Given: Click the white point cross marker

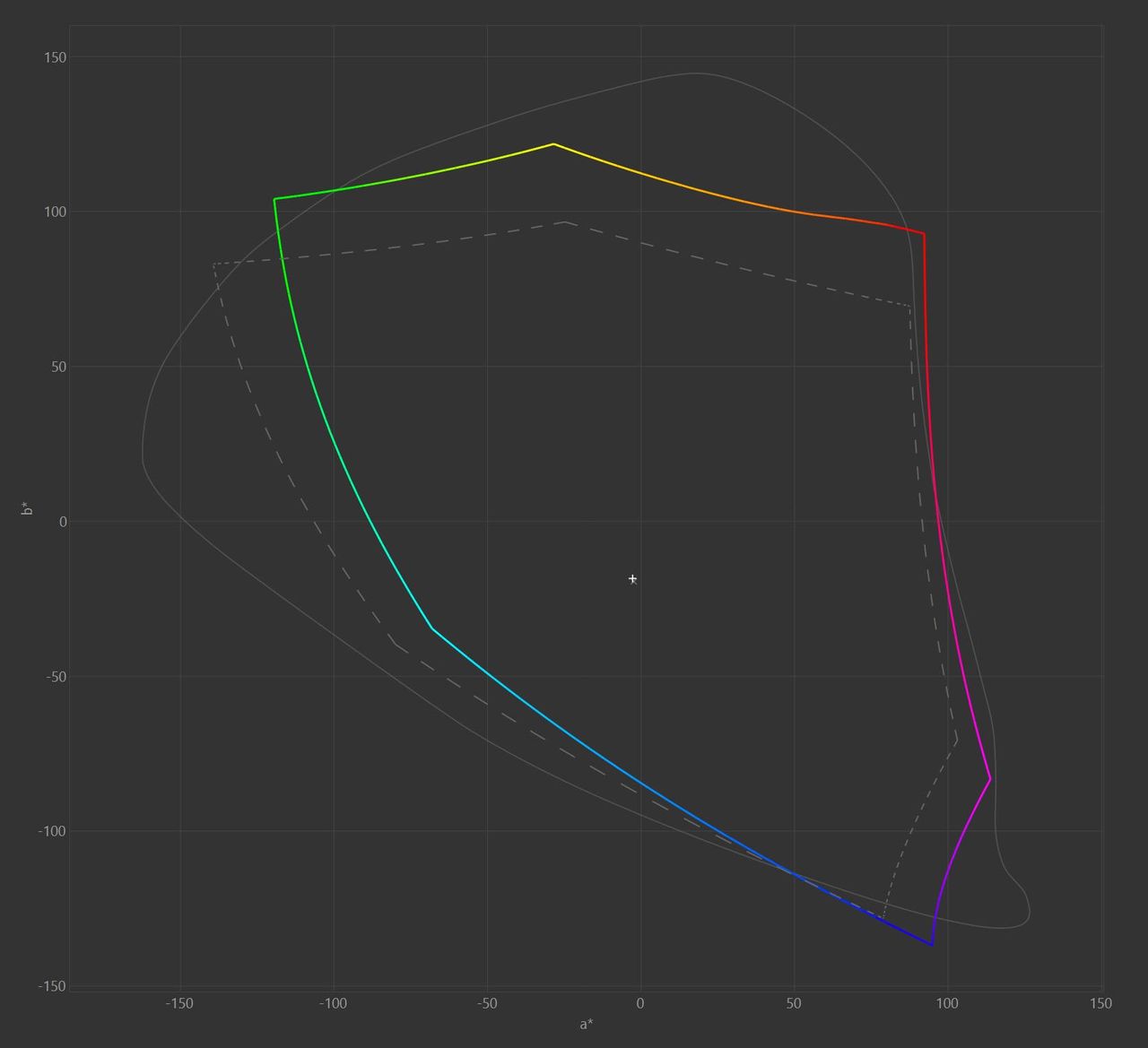Looking at the screenshot, I should (632, 579).
